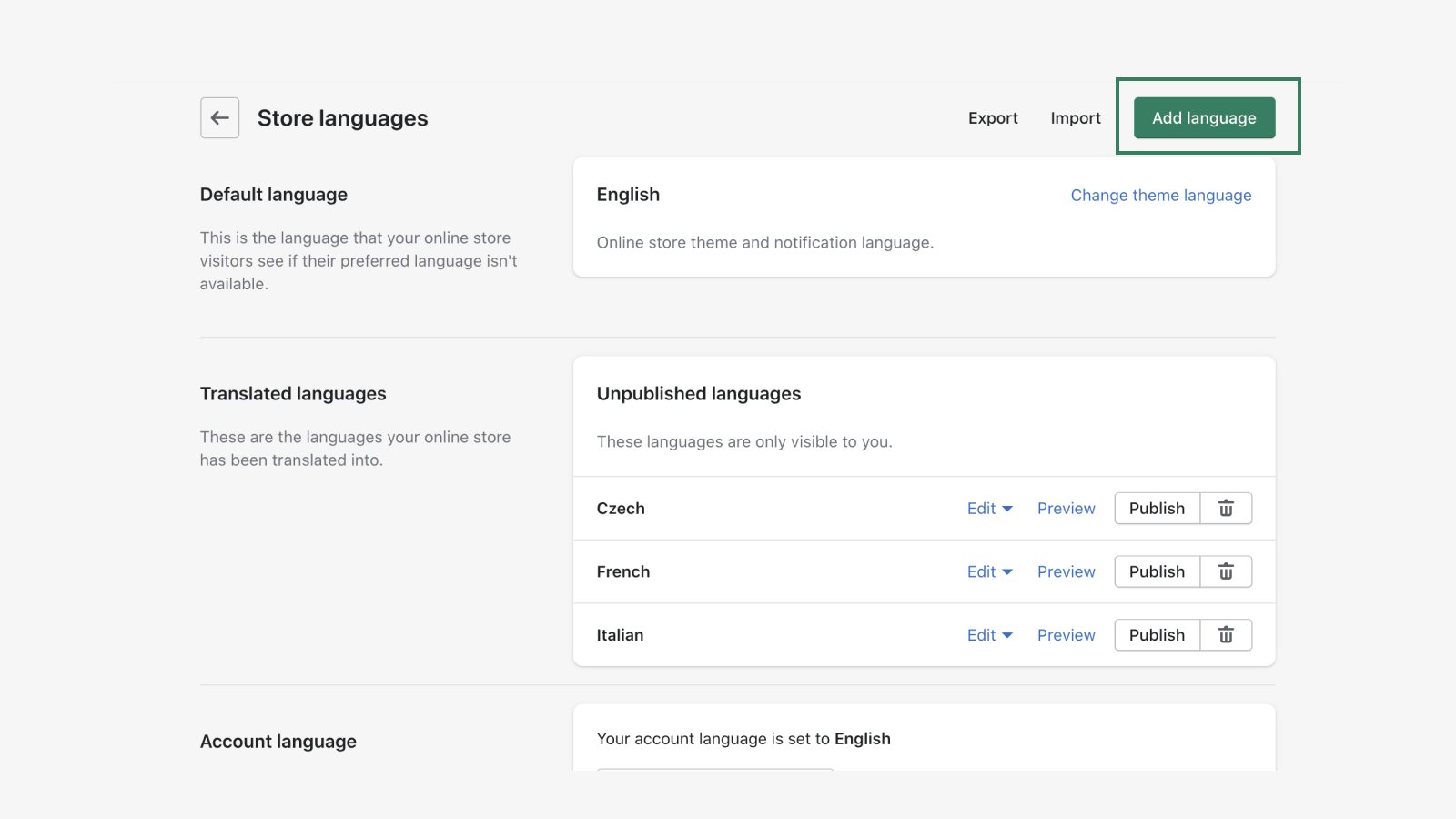Click Export in the header
This screenshot has width=1456, height=819.
click(993, 118)
